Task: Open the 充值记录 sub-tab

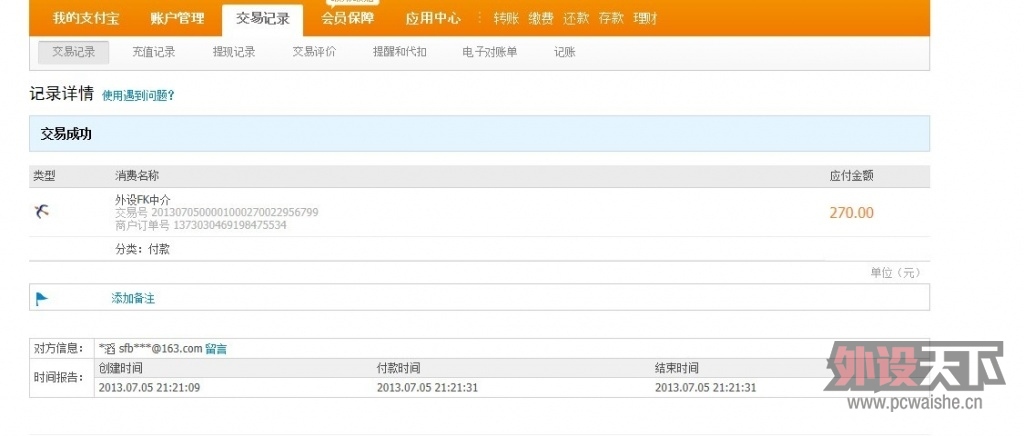Action: point(154,52)
